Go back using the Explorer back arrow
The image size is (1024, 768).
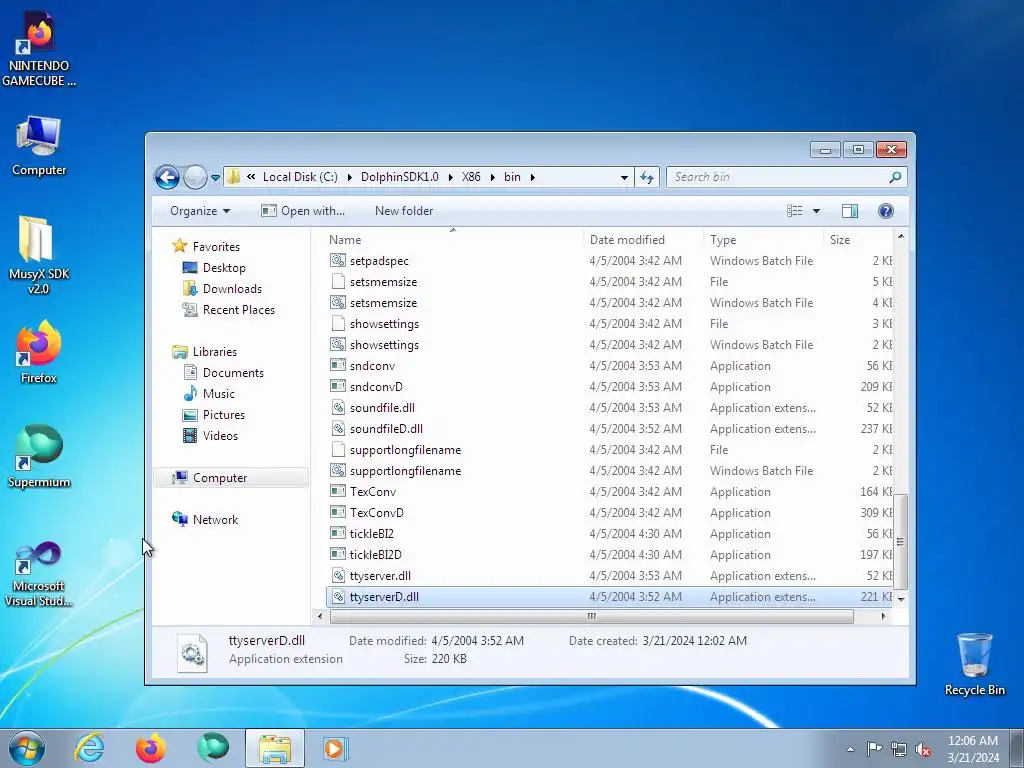point(167,177)
